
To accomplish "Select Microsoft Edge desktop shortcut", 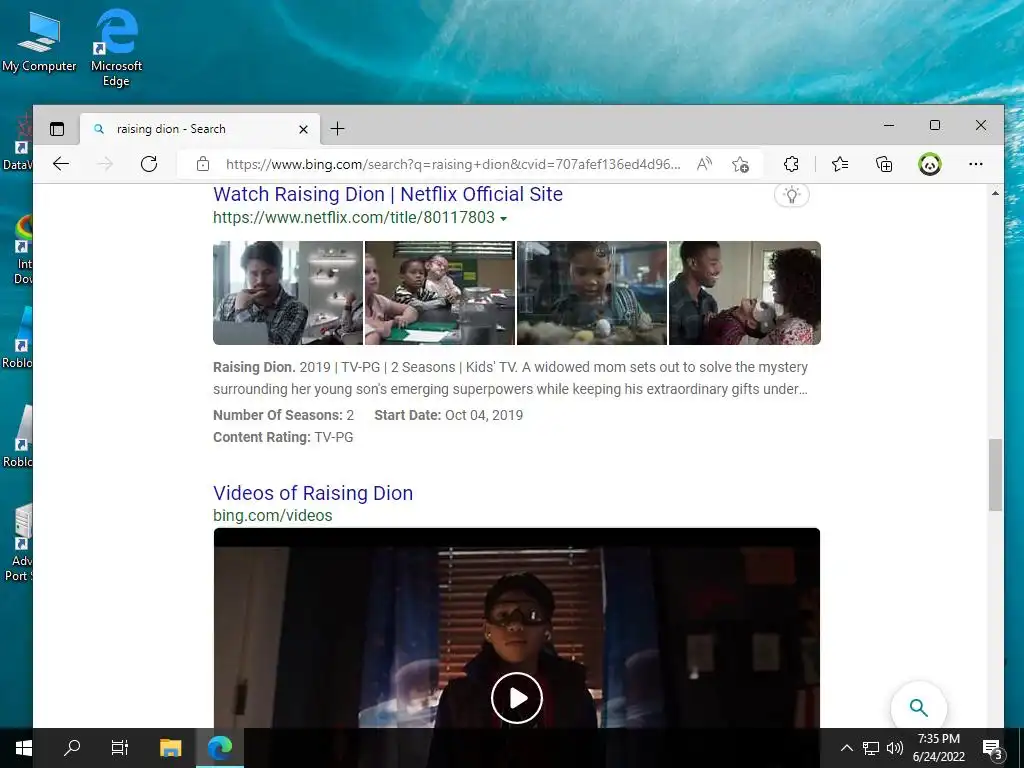I will (116, 48).
